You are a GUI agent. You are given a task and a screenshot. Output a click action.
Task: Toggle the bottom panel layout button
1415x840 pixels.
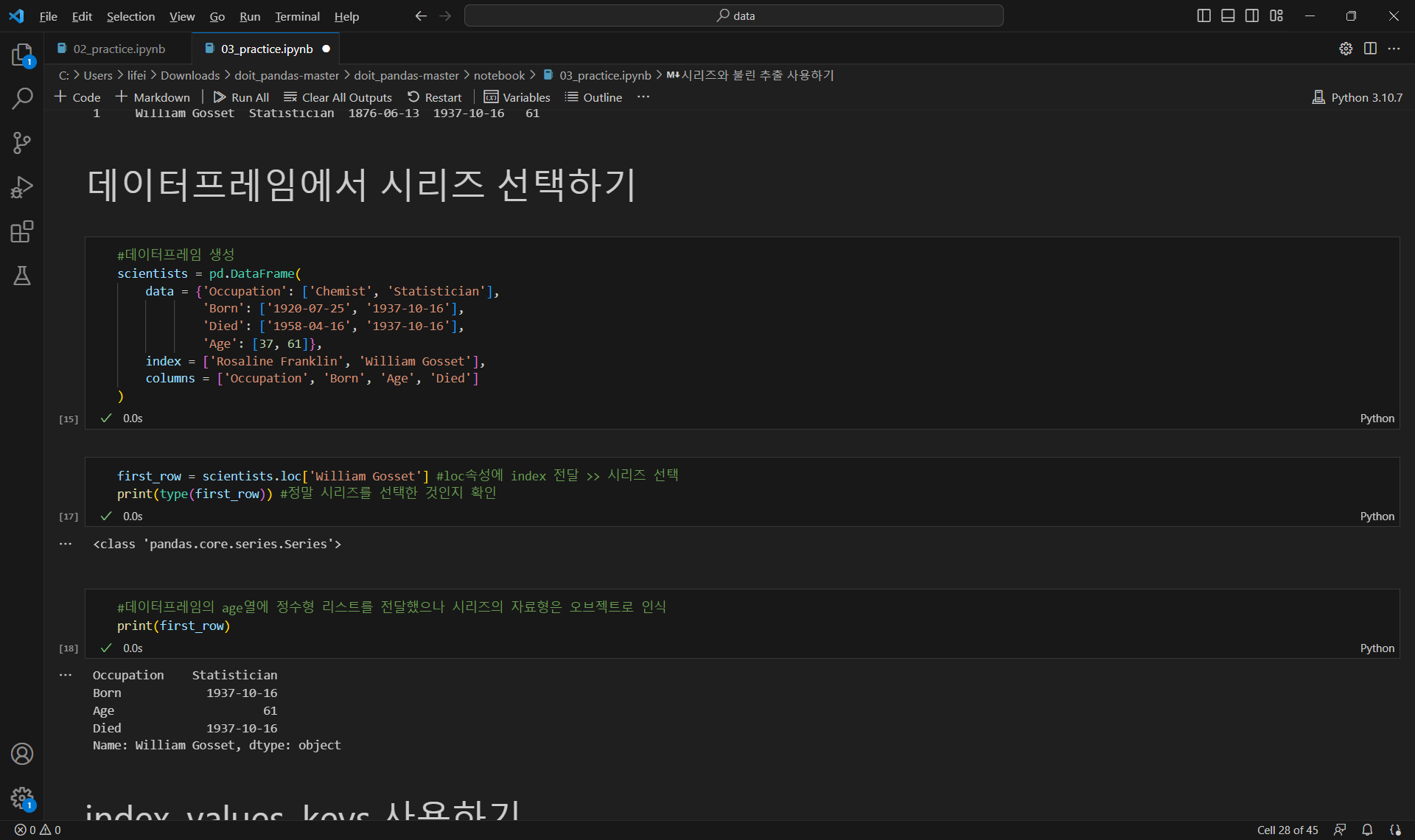pyautogui.click(x=1228, y=15)
